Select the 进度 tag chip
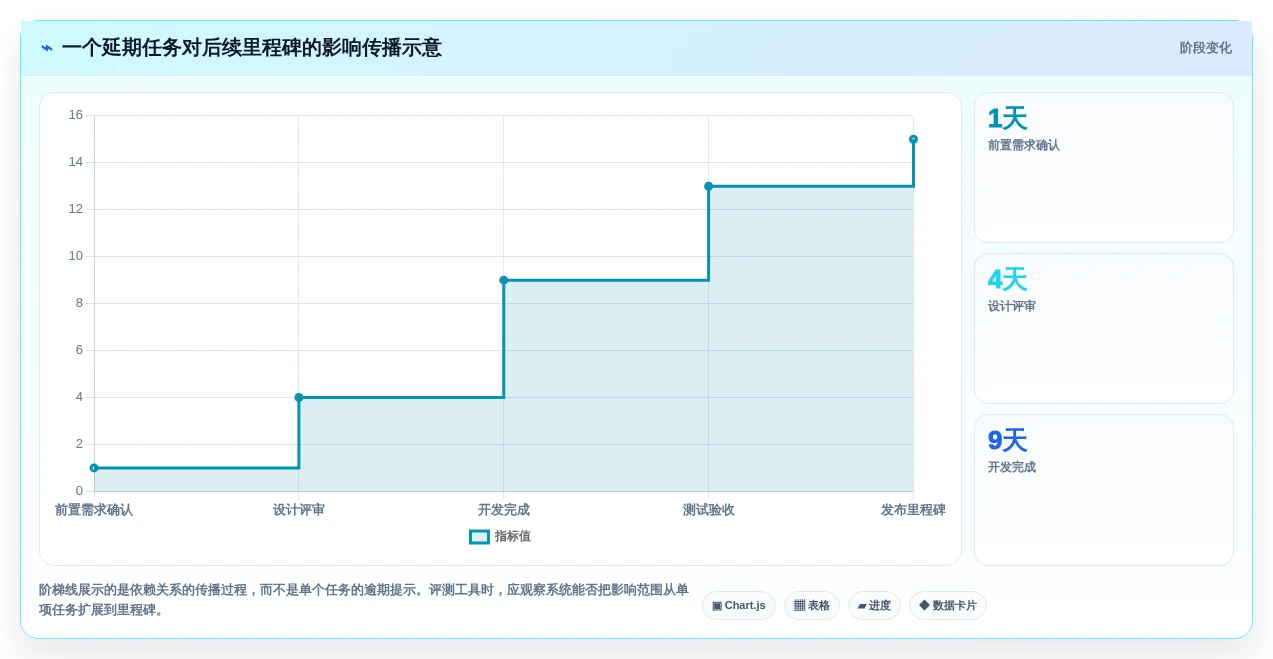Screen dimensions: 1273x659 point(874,606)
